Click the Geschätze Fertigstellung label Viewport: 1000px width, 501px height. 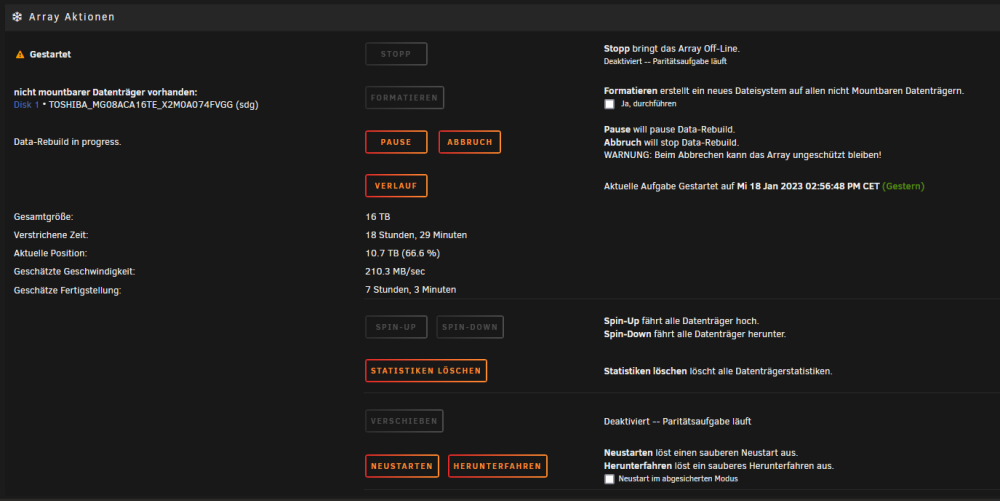[67, 290]
